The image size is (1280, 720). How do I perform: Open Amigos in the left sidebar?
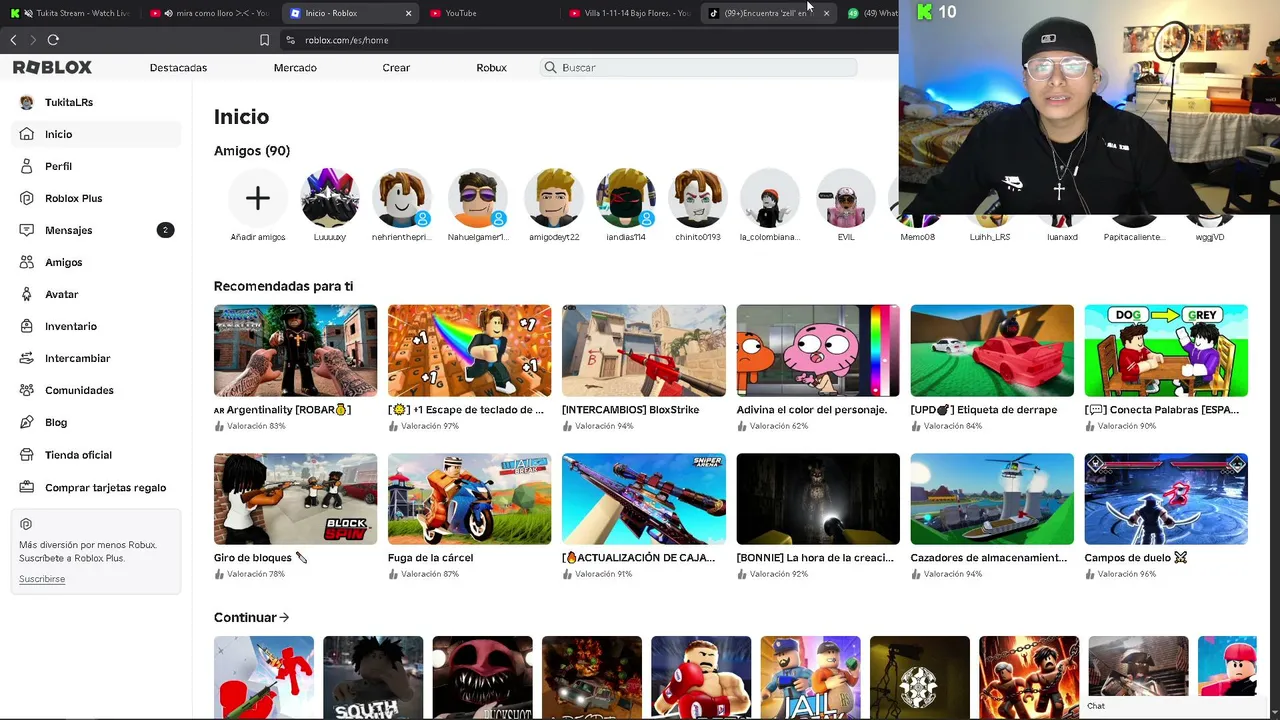(96, 262)
